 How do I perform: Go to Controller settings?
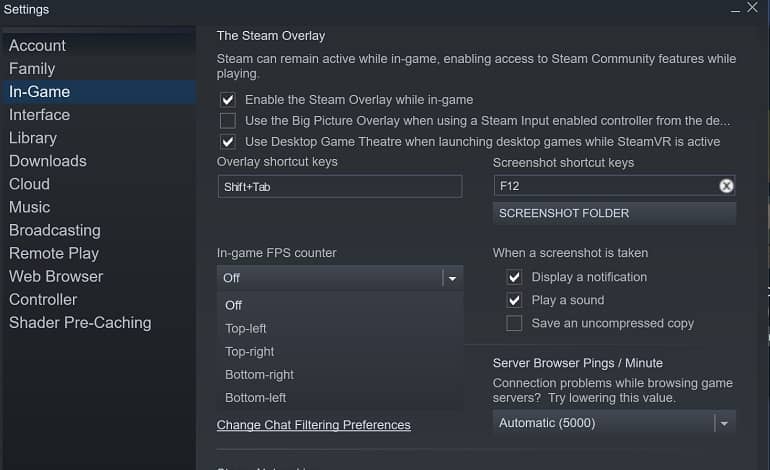pyautogui.click(x=43, y=299)
